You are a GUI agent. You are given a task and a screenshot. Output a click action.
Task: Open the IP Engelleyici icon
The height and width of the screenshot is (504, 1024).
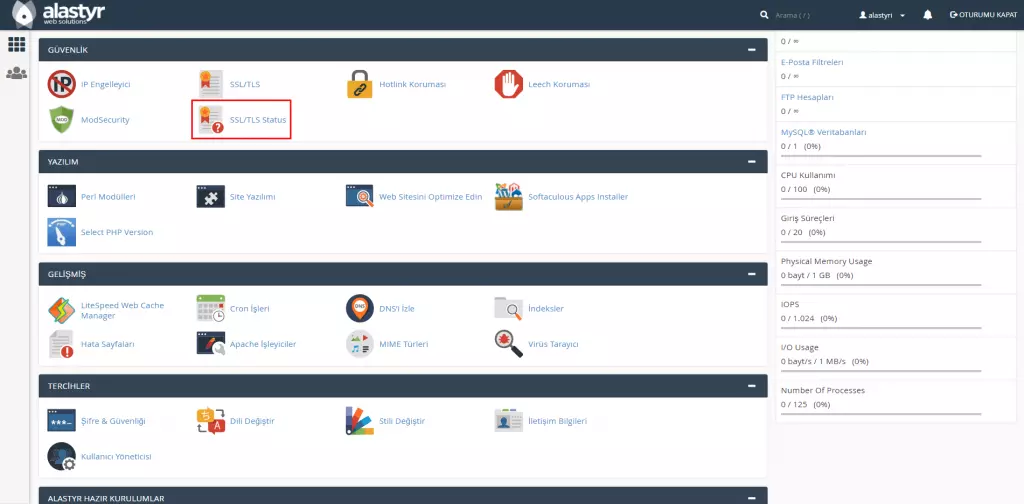point(62,85)
